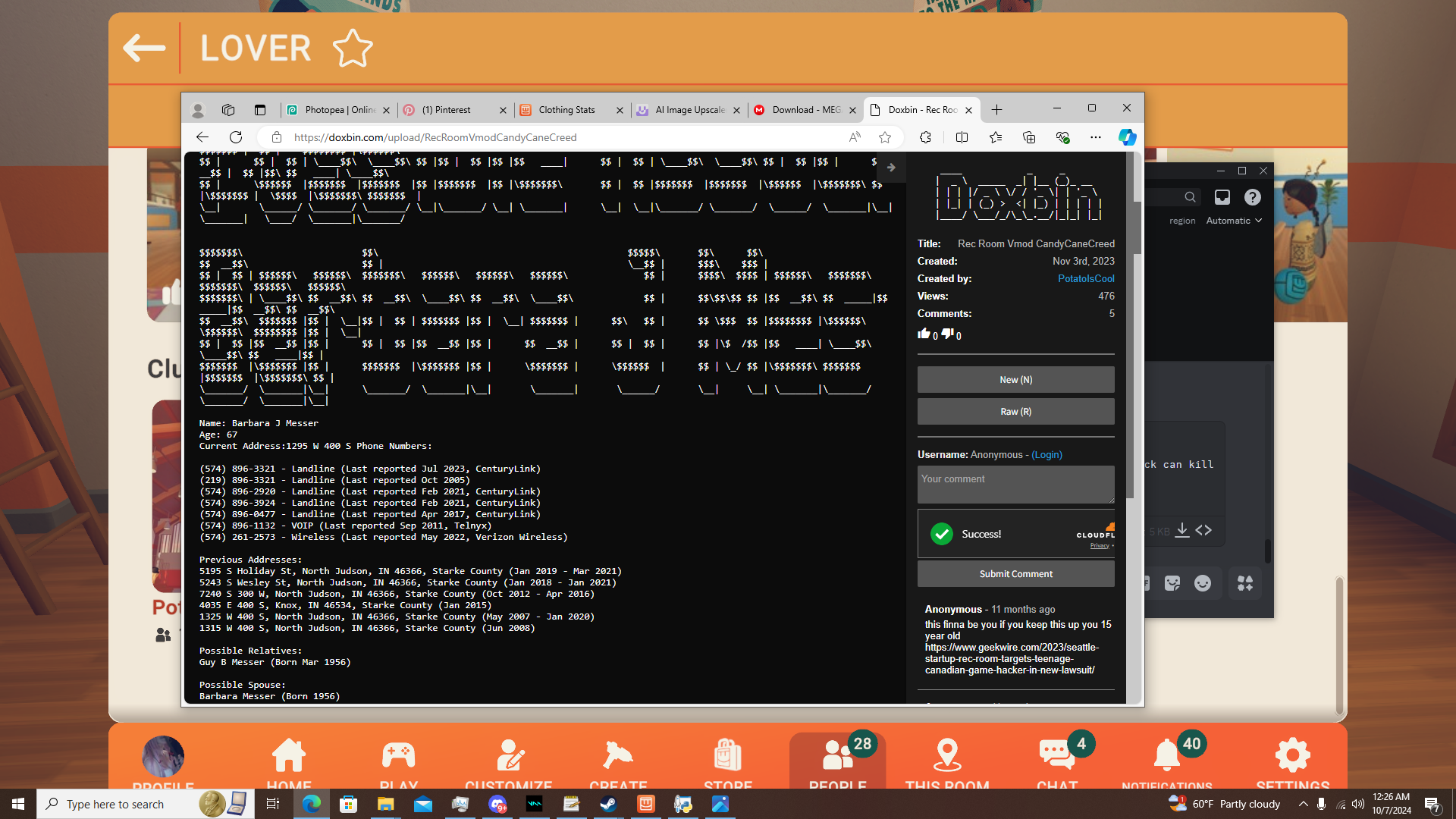
Task: Click the thumbs up like button
Action: coord(924,334)
